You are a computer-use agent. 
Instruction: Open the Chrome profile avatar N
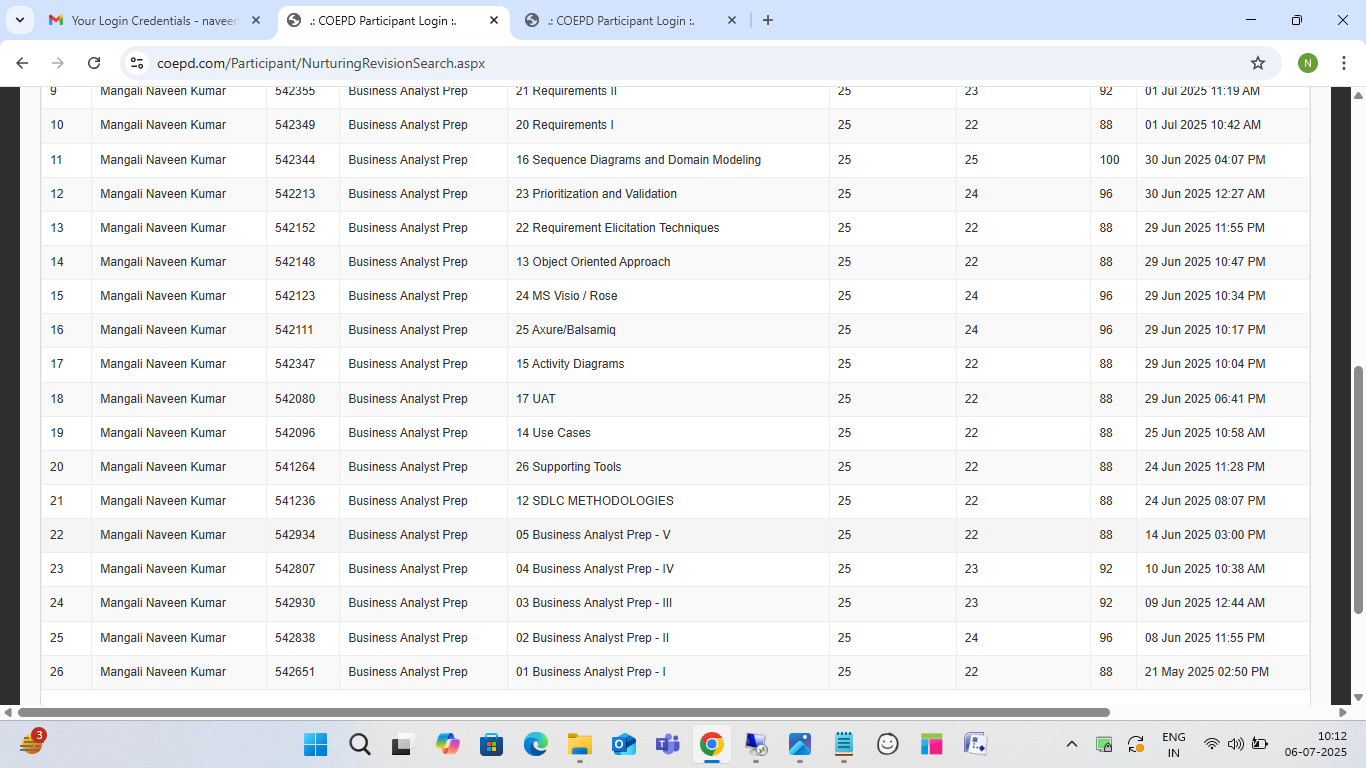pyautogui.click(x=1308, y=63)
